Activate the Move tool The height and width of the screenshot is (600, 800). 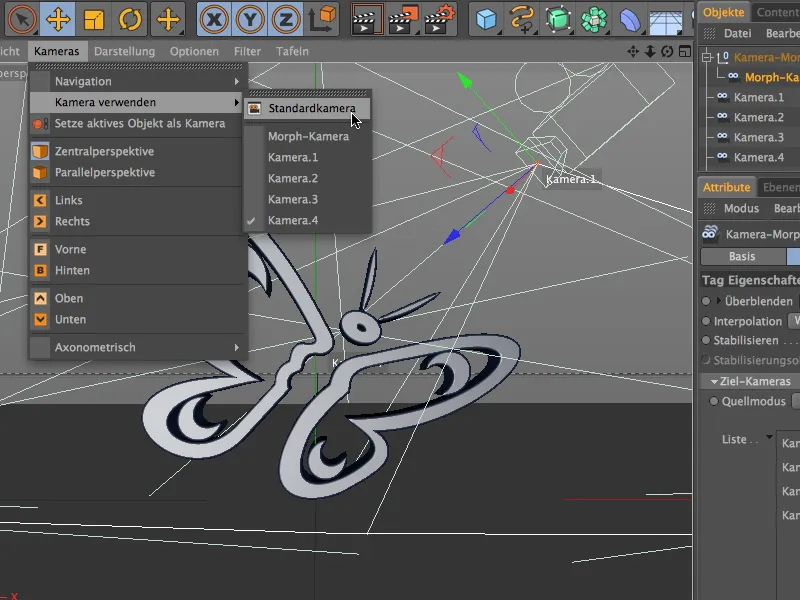58,19
